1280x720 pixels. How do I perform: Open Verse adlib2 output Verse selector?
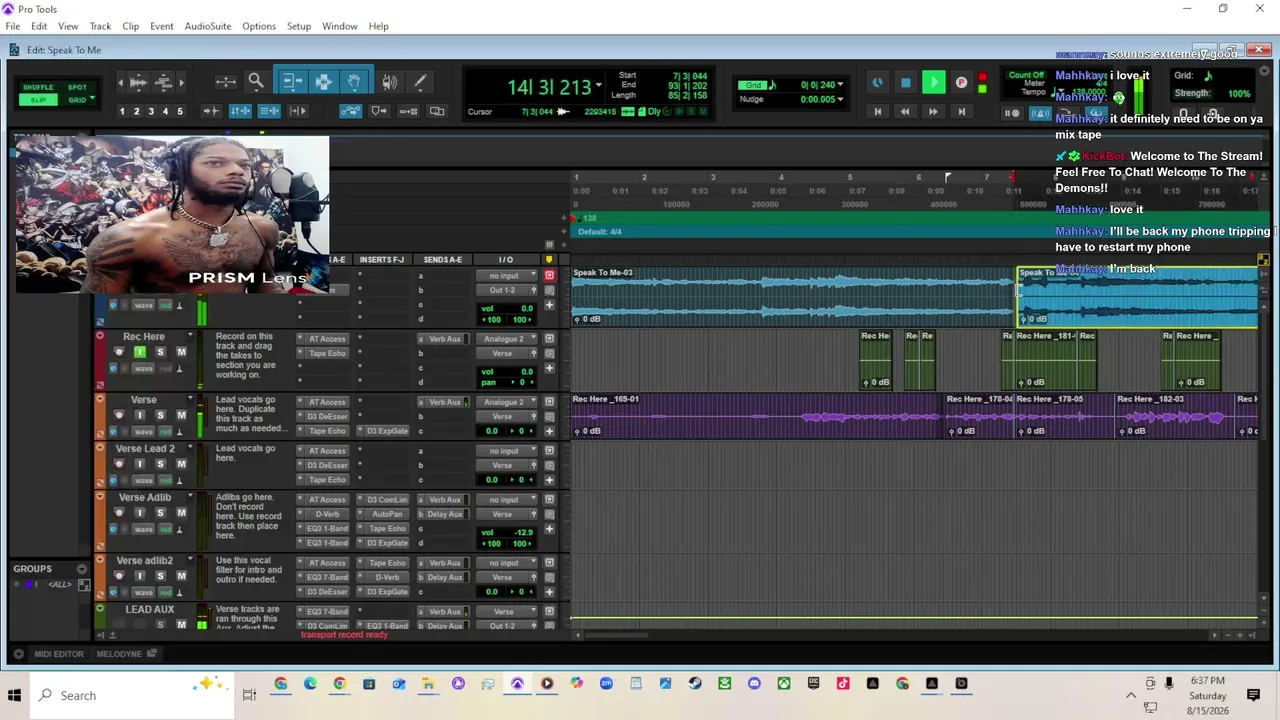tap(506, 577)
